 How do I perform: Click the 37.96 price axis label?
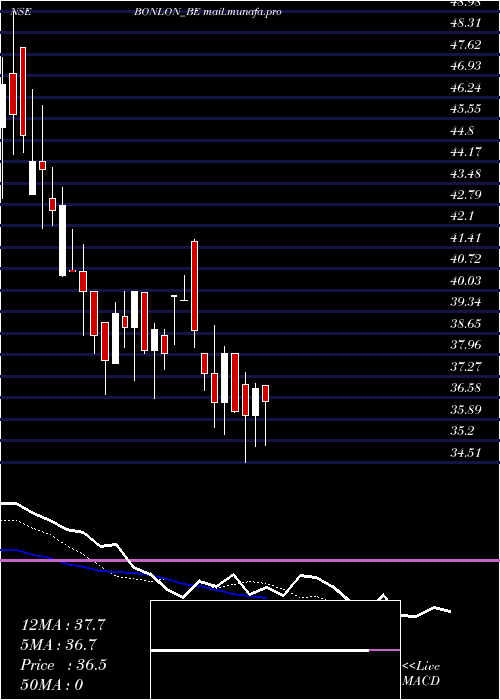[466, 345]
